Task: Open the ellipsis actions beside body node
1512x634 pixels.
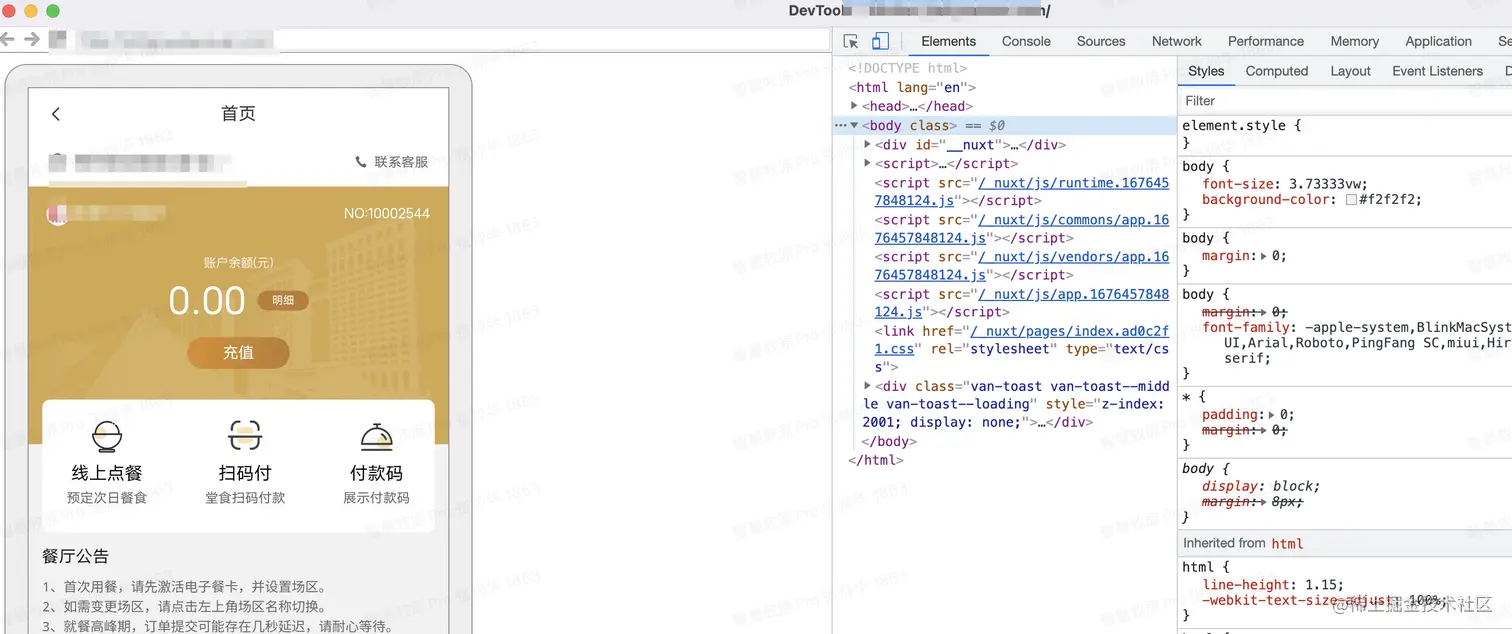Action: [840, 126]
